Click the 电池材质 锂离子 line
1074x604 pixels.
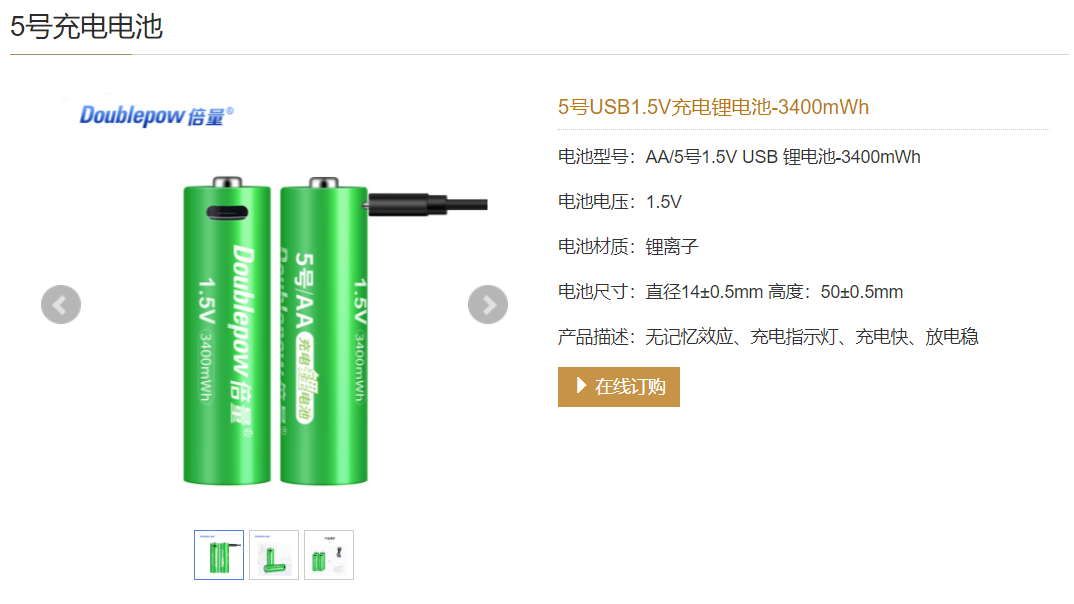coord(628,247)
